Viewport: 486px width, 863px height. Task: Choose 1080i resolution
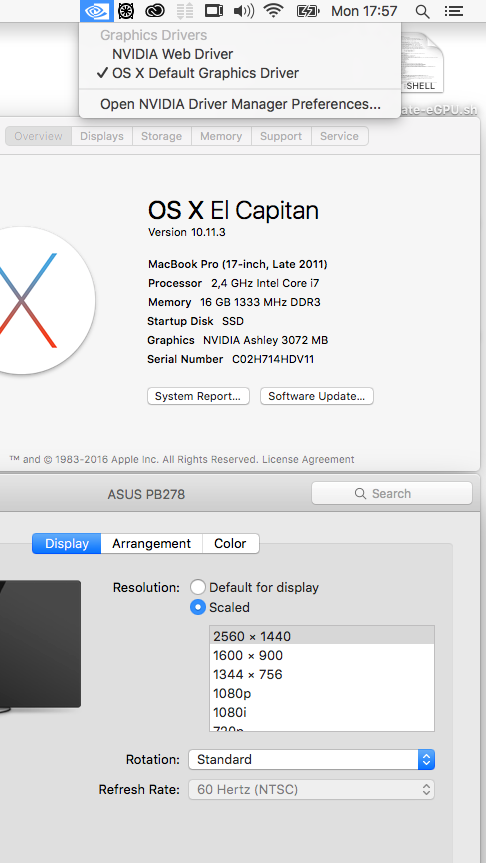(x=322, y=713)
